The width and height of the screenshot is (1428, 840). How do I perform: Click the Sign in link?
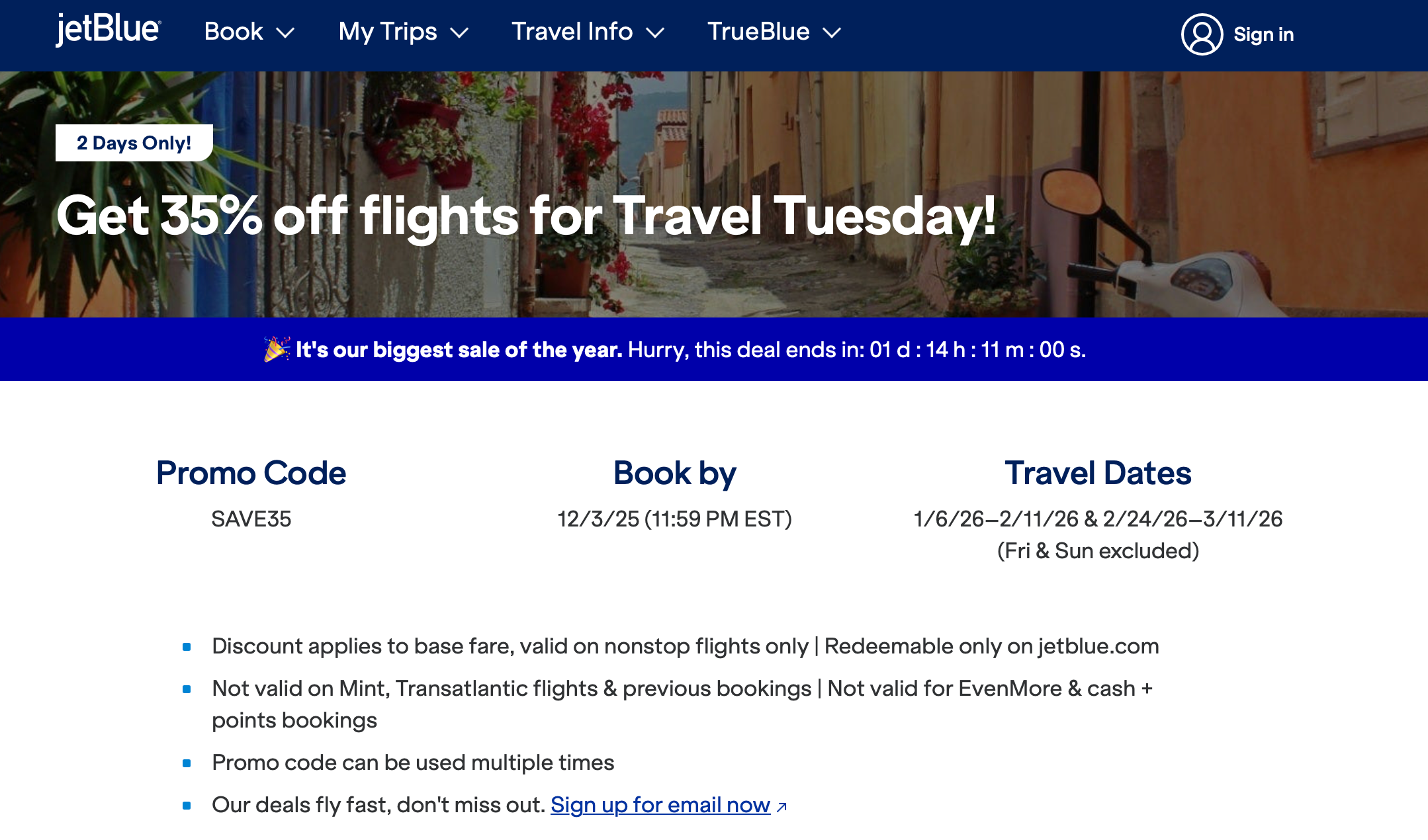click(x=1265, y=34)
